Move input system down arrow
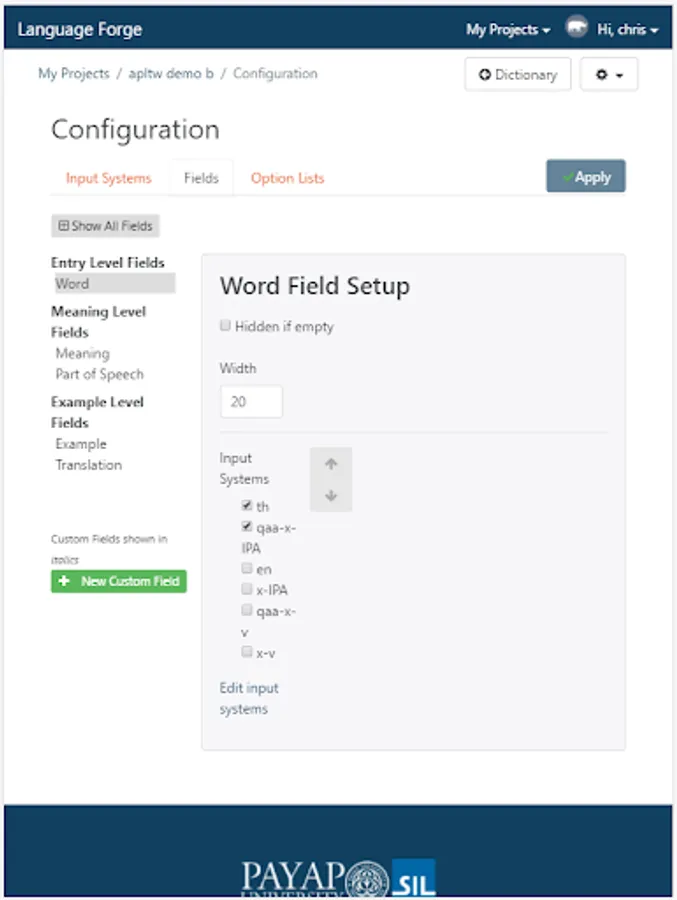The height and width of the screenshot is (900, 677). (x=331, y=495)
